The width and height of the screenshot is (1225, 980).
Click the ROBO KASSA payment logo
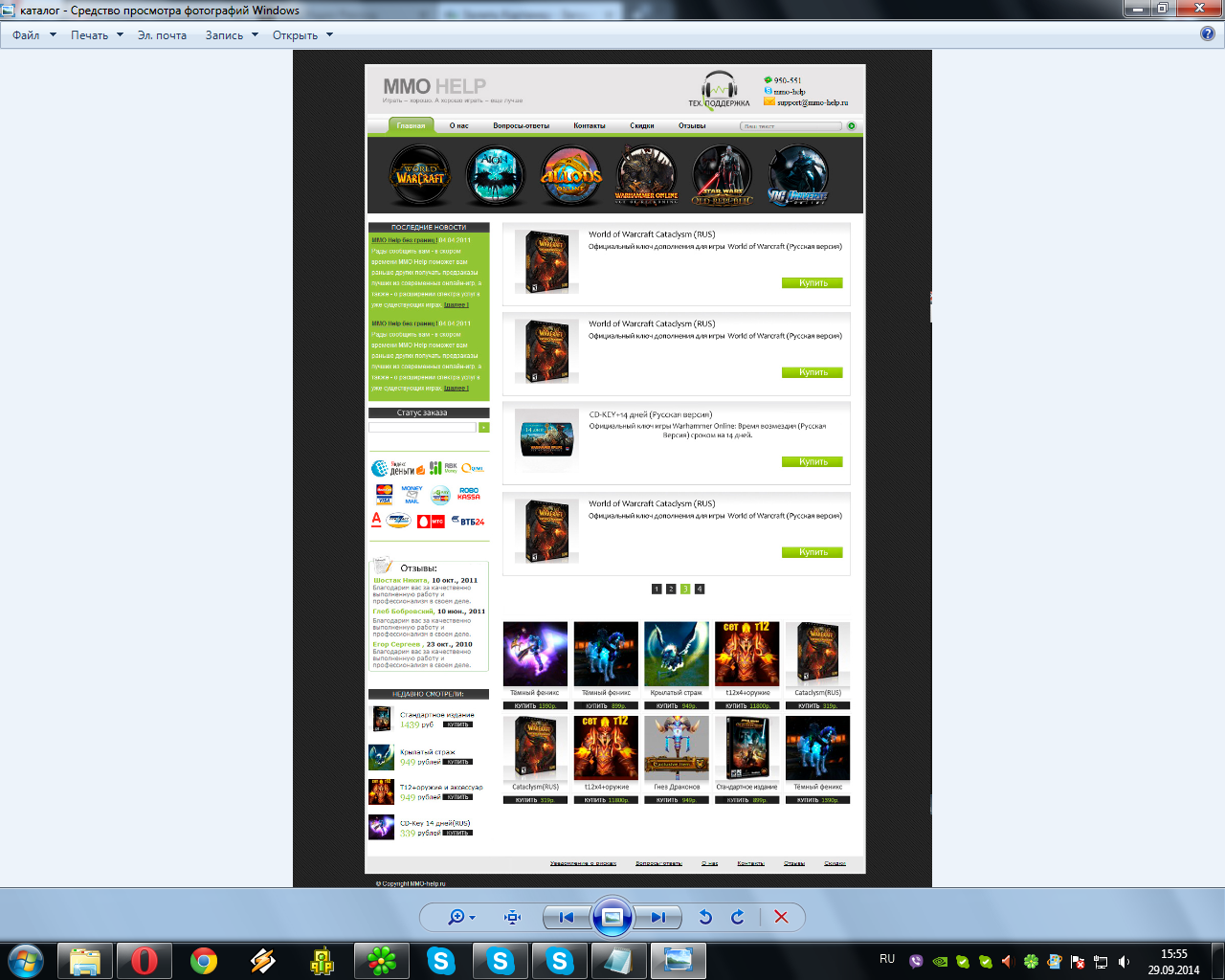click(469, 494)
